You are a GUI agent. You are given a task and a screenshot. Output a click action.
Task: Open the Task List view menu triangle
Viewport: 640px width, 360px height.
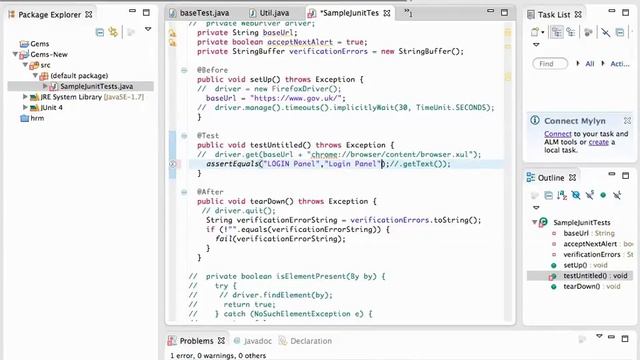click(536, 44)
